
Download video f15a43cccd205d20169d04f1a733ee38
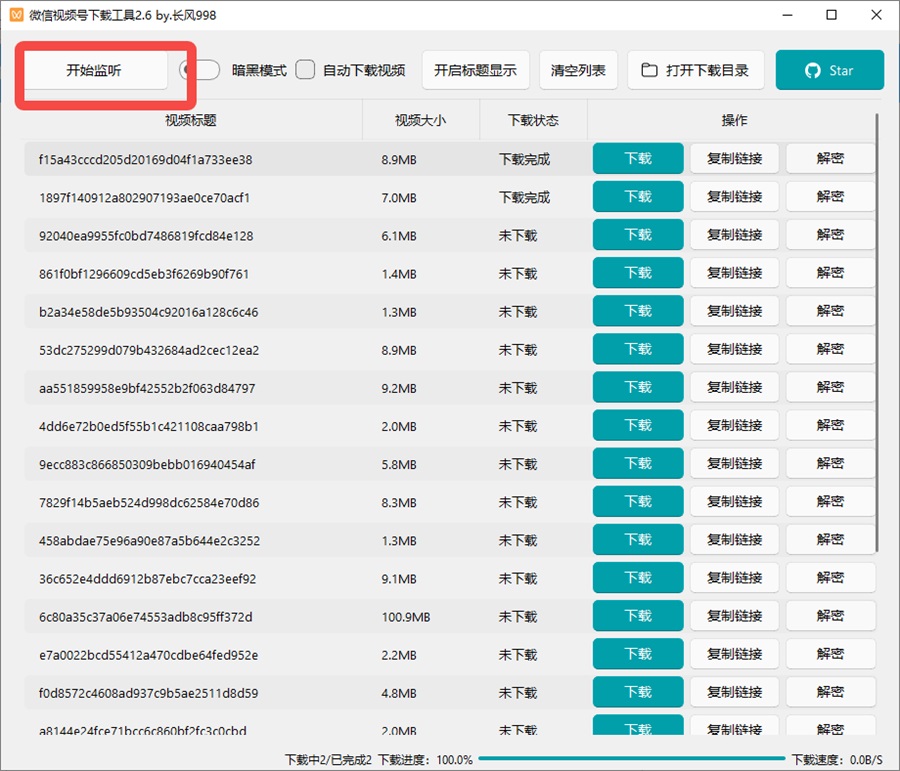click(638, 158)
